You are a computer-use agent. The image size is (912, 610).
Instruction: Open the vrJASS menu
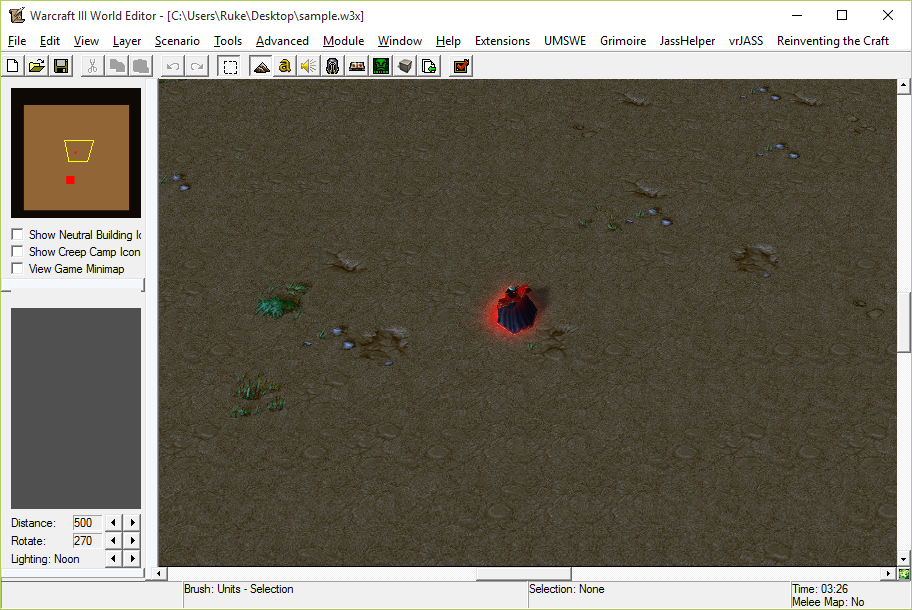pos(746,41)
